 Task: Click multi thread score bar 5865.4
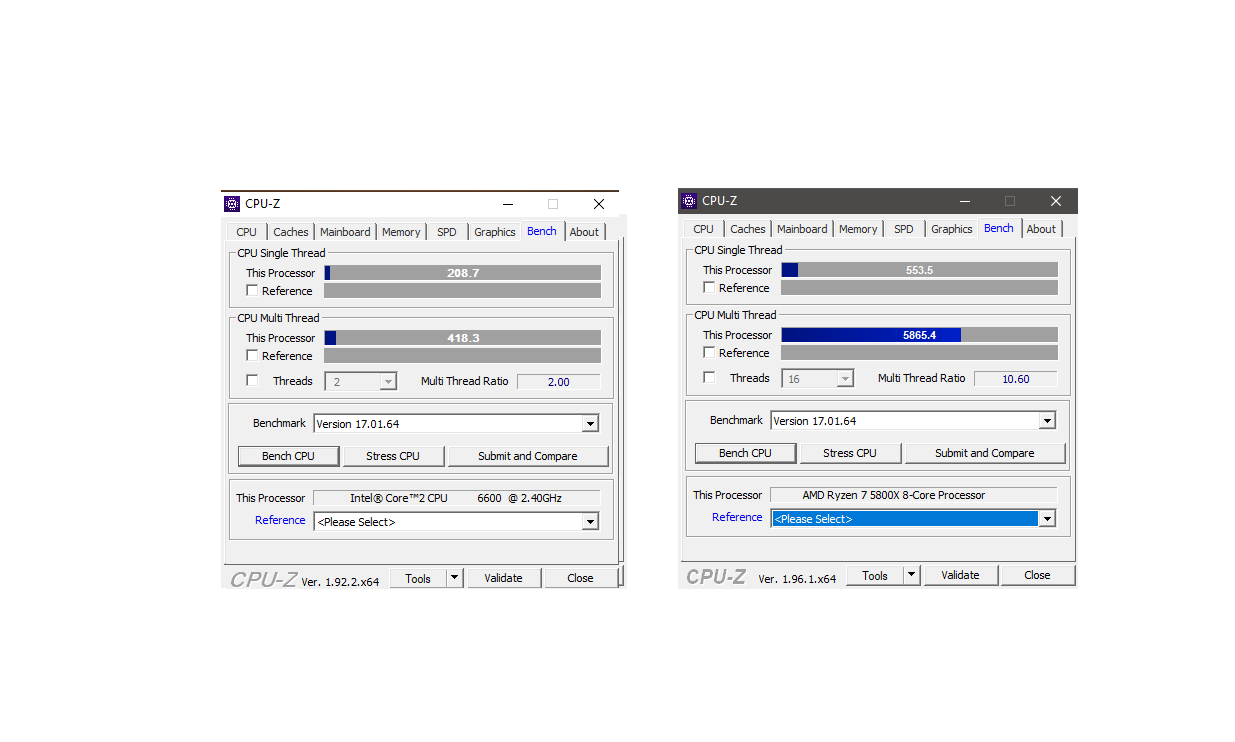[920, 335]
